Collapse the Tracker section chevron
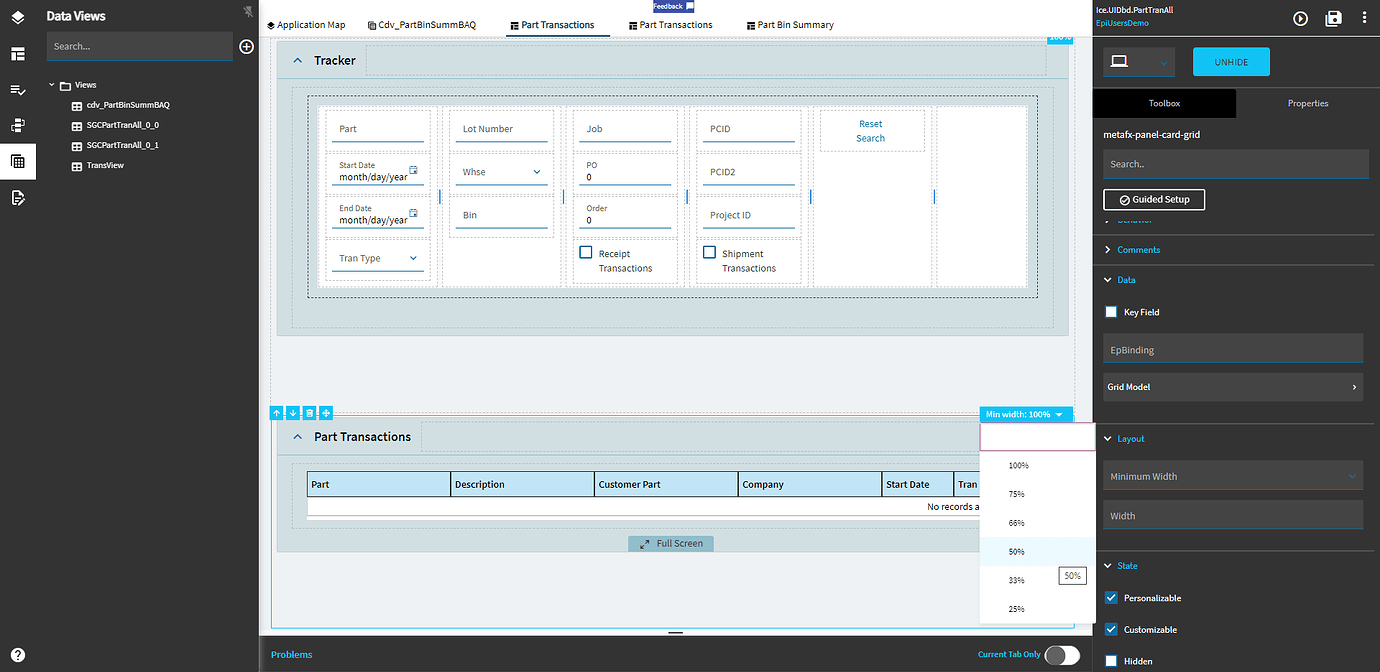 tap(297, 60)
